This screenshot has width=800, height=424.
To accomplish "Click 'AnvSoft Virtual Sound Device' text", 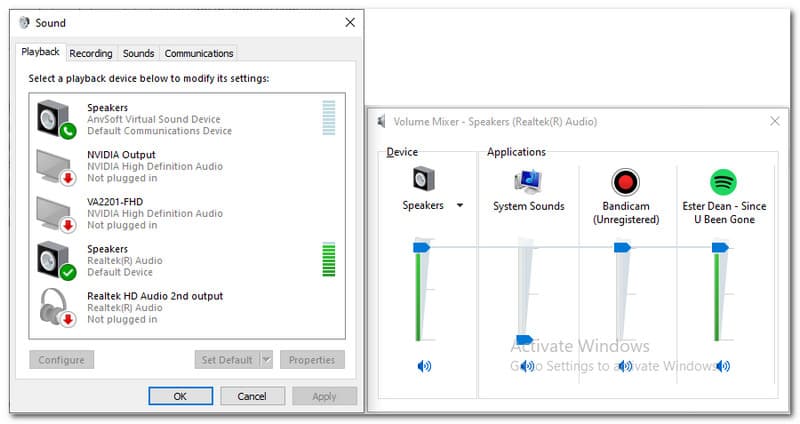I will (154, 119).
